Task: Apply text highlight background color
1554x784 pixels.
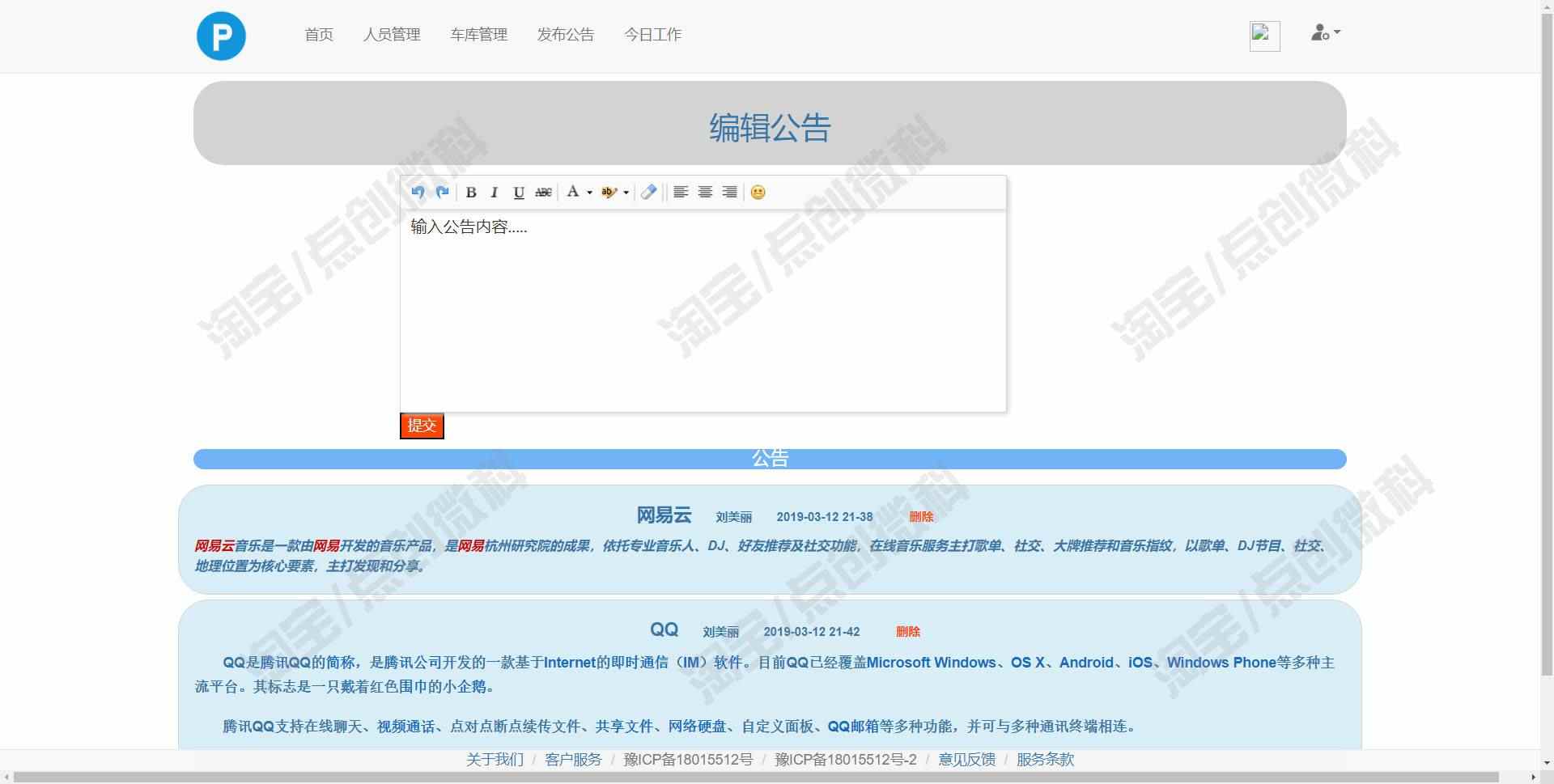Action: click(x=609, y=192)
